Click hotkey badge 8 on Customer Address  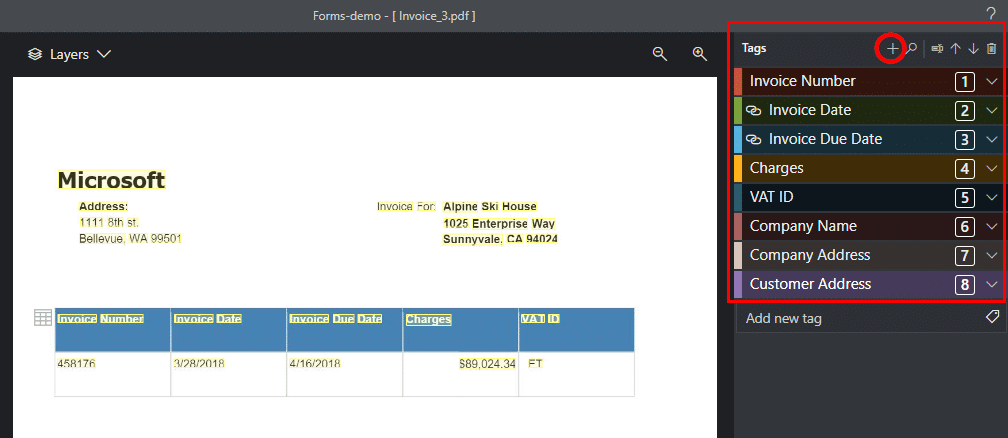pos(964,284)
